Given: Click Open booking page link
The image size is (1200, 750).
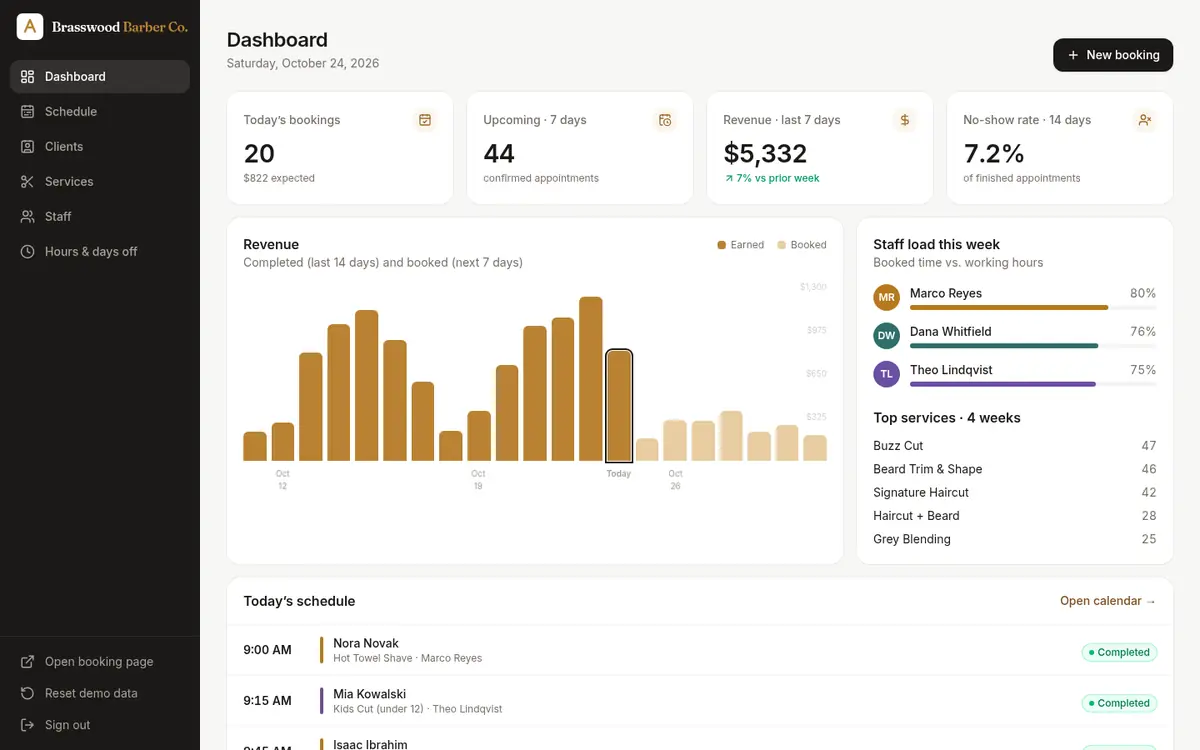Looking at the screenshot, I should point(100,662).
